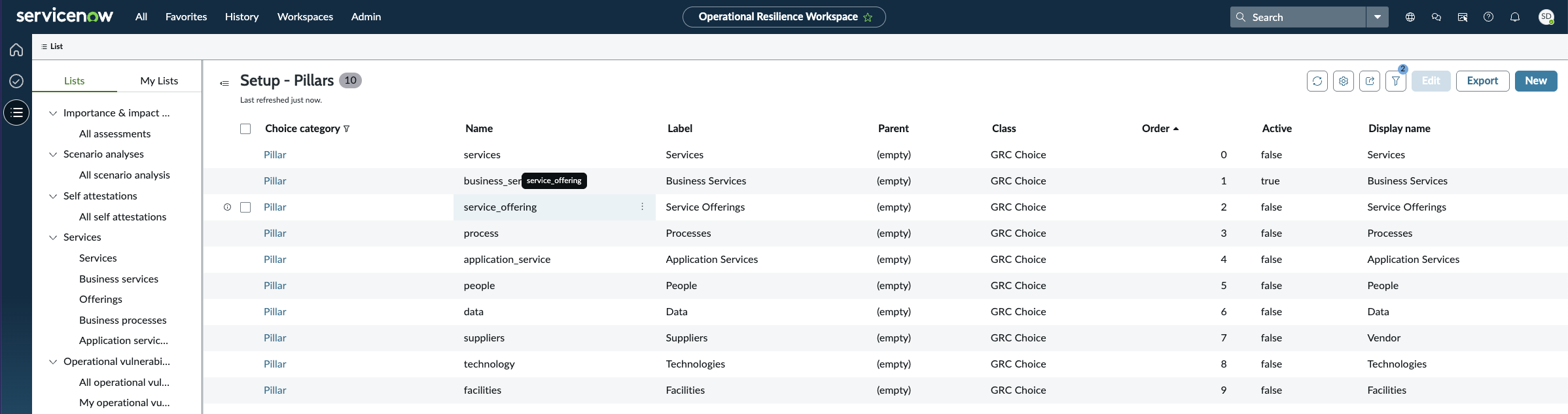Collapse the Importance & impact section

pyautogui.click(x=53, y=113)
